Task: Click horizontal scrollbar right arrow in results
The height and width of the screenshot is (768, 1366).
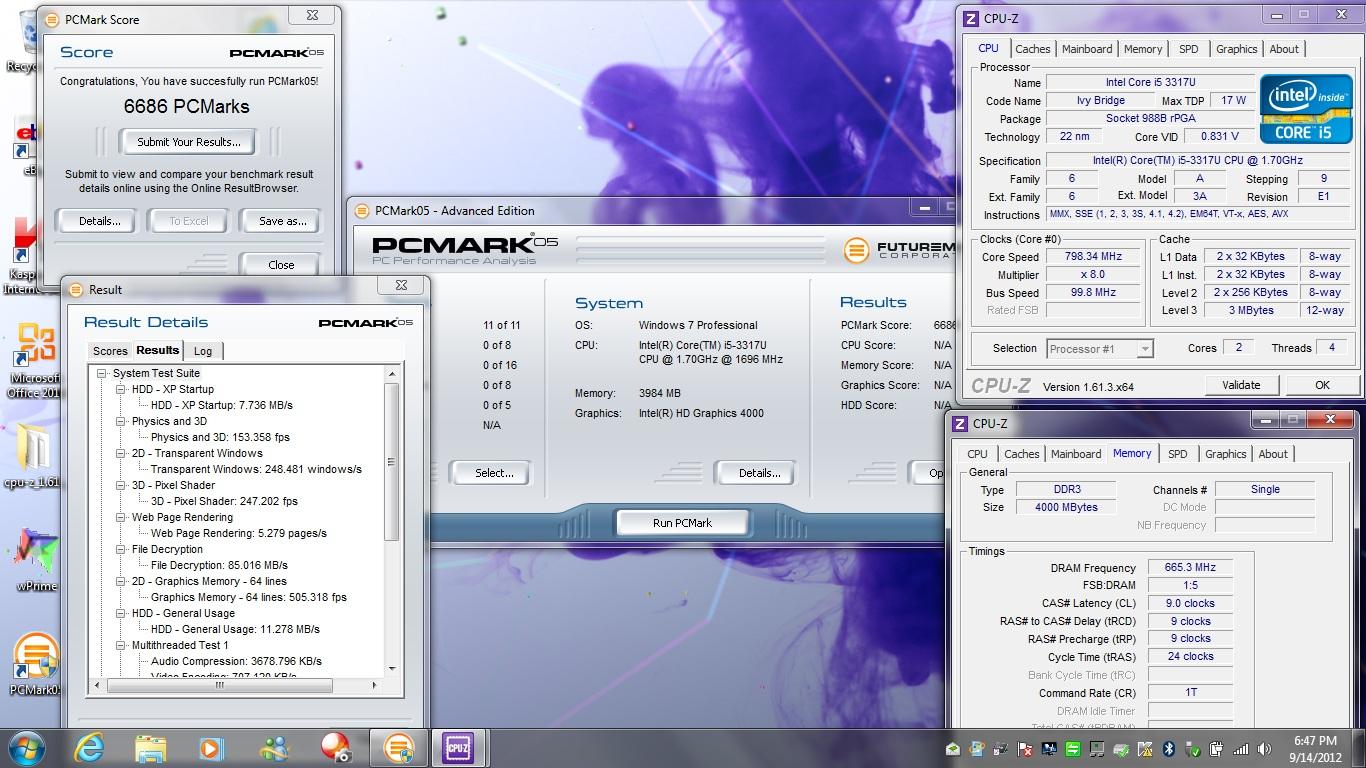Action: pos(374,685)
